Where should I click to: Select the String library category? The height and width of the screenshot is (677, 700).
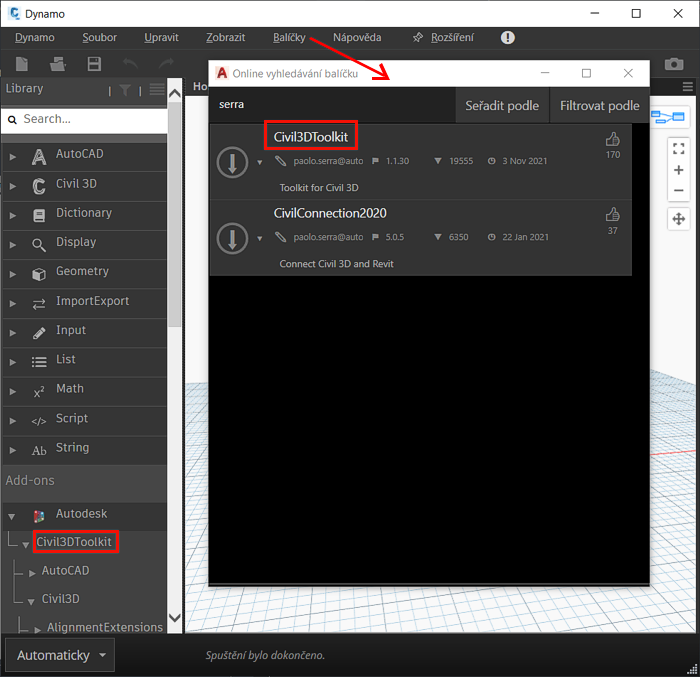point(85,450)
